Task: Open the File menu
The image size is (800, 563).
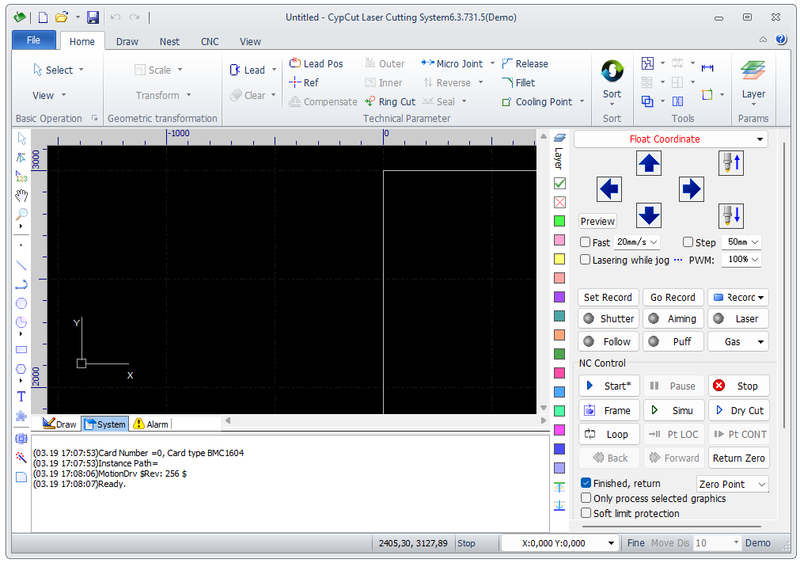Action: [x=34, y=40]
